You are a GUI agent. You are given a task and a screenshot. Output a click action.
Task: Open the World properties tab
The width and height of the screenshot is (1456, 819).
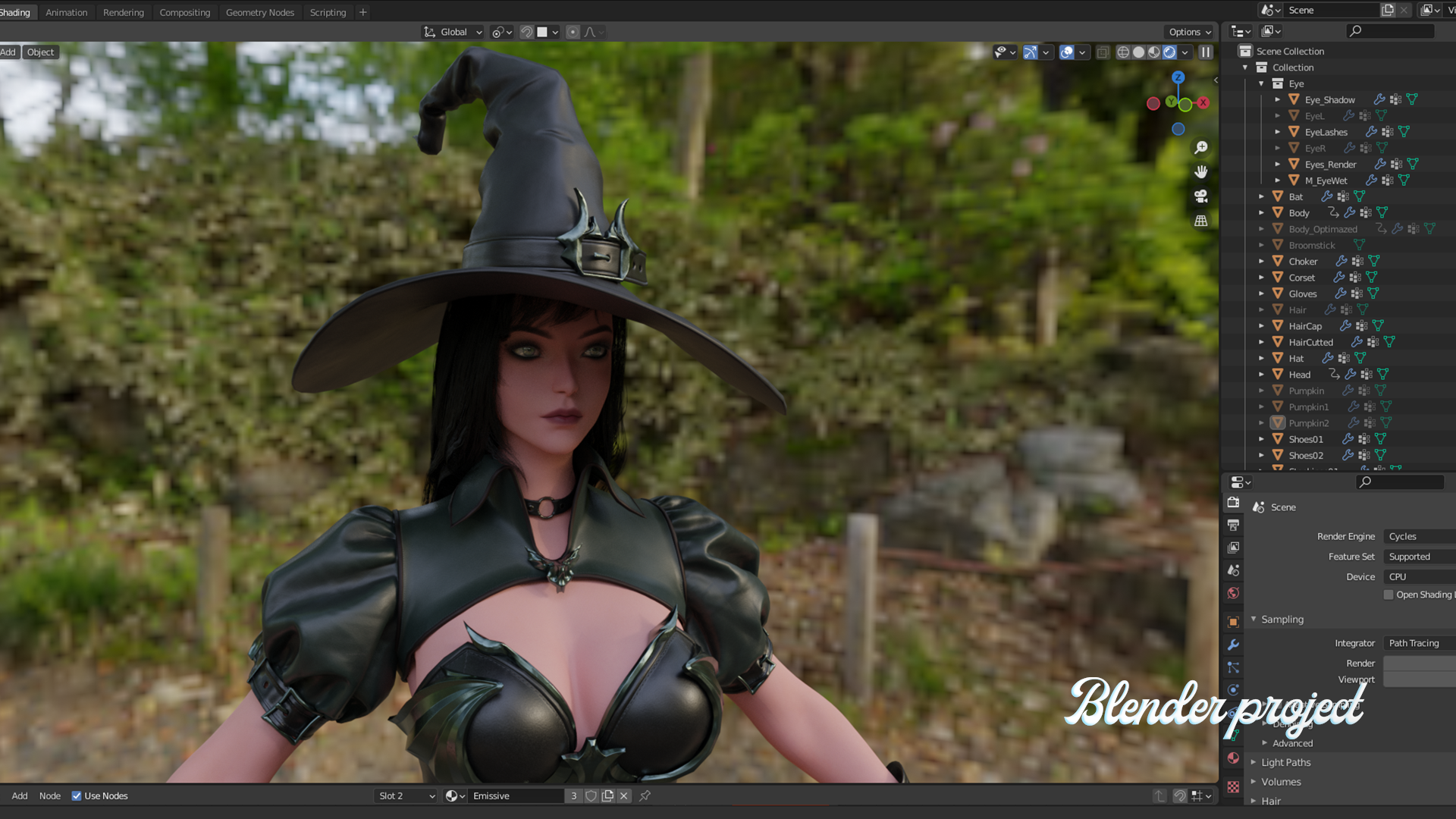click(x=1234, y=593)
